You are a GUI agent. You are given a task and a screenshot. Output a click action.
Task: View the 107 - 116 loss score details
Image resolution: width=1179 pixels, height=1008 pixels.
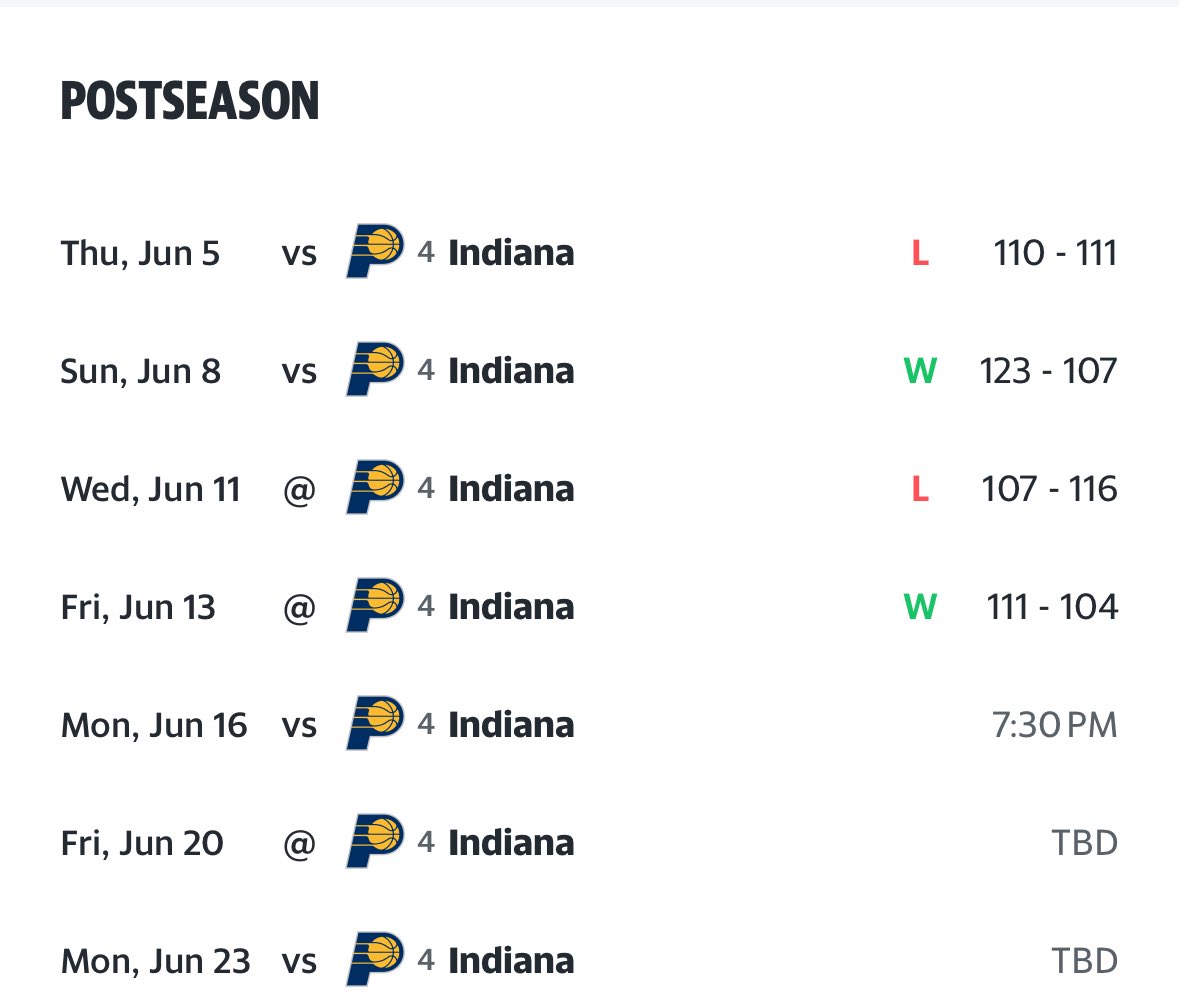[1050, 489]
